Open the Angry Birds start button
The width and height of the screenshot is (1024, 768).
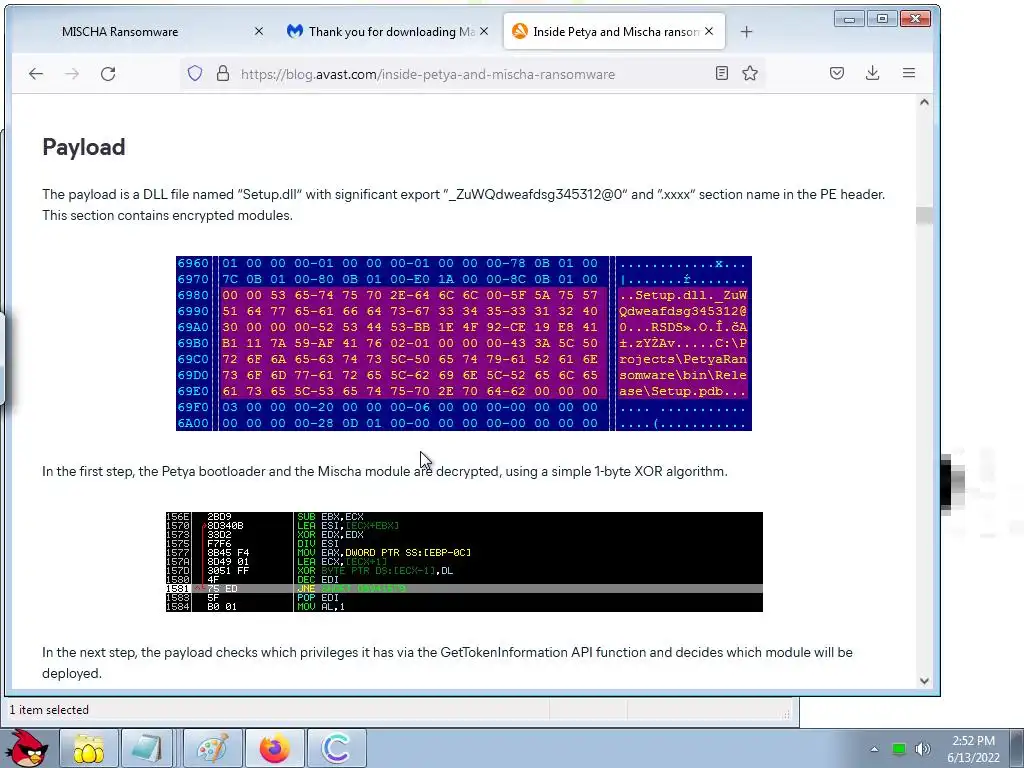coord(25,748)
